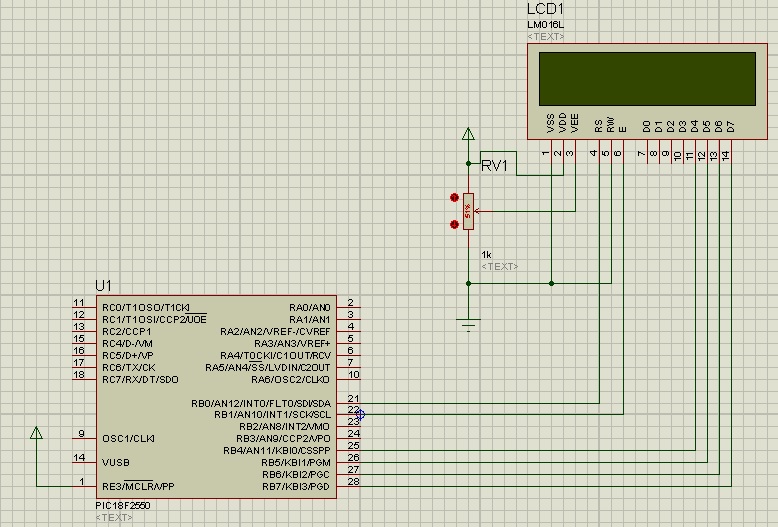The width and height of the screenshot is (778, 527).
Task: Click the wire junction dot beside RV1 label
Action: click(468, 163)
